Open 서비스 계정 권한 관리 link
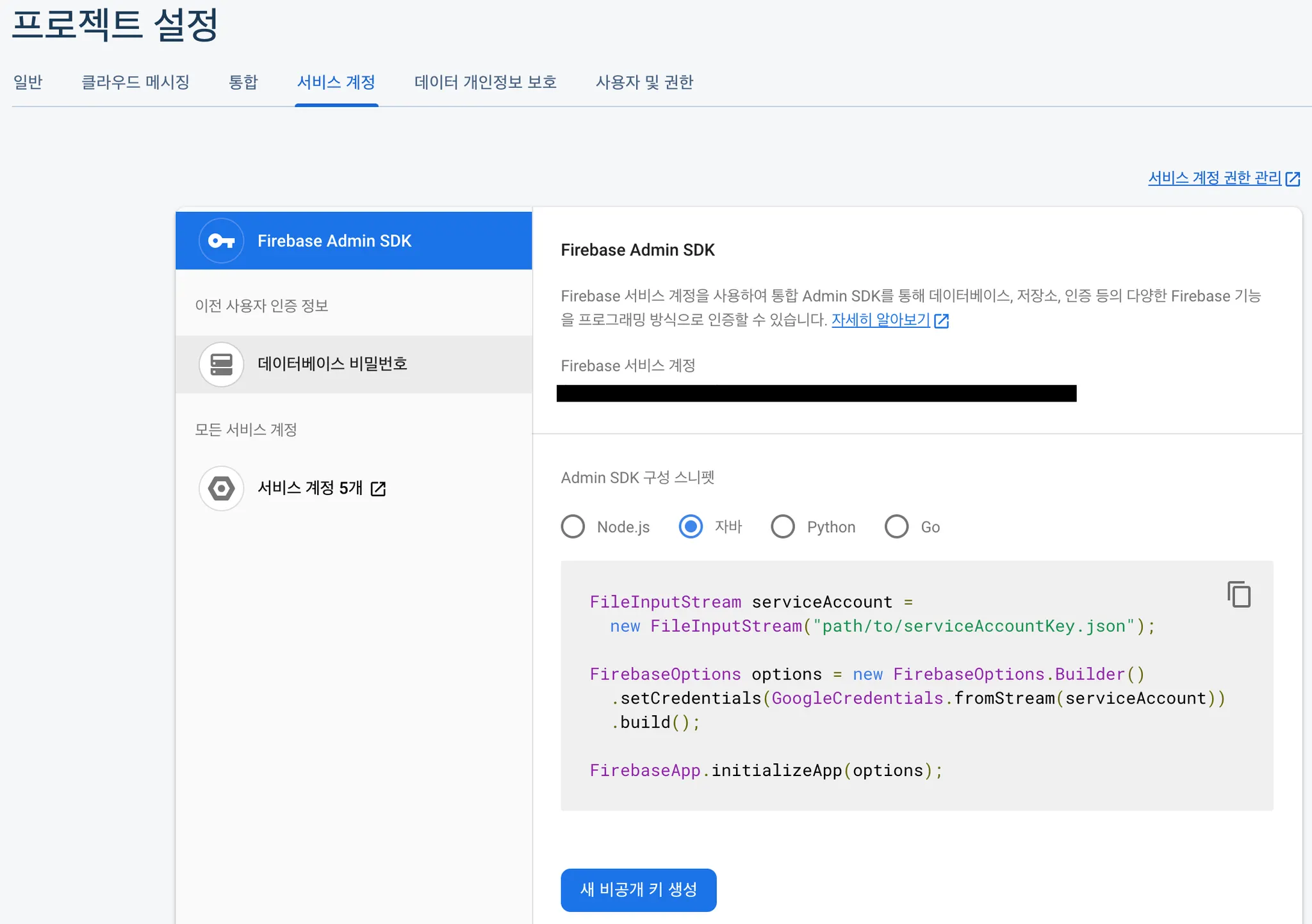This screenshot has height=924, width=1312. click(x=1214, y=178)
